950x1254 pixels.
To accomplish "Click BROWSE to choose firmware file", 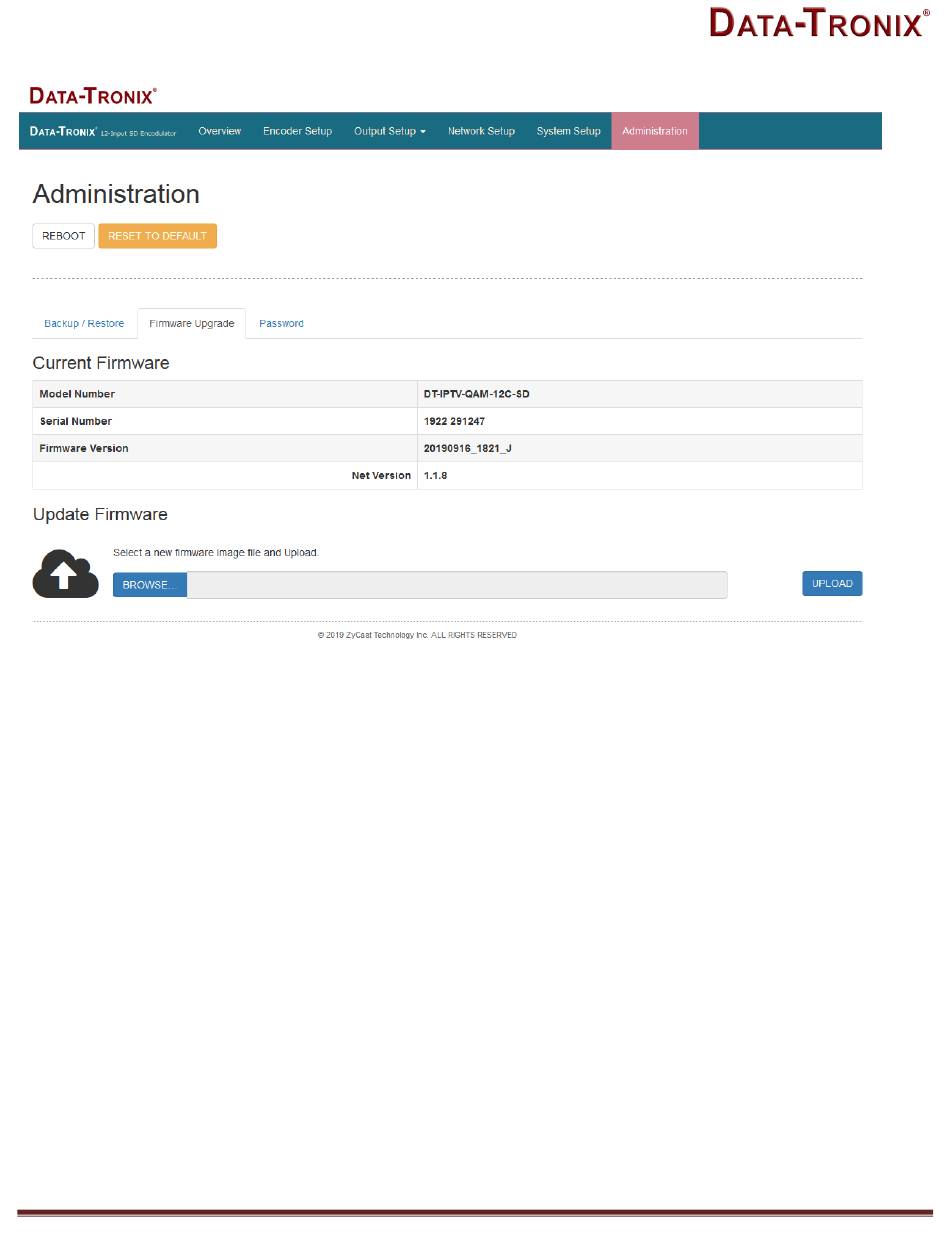I will (x=149, y=585).
